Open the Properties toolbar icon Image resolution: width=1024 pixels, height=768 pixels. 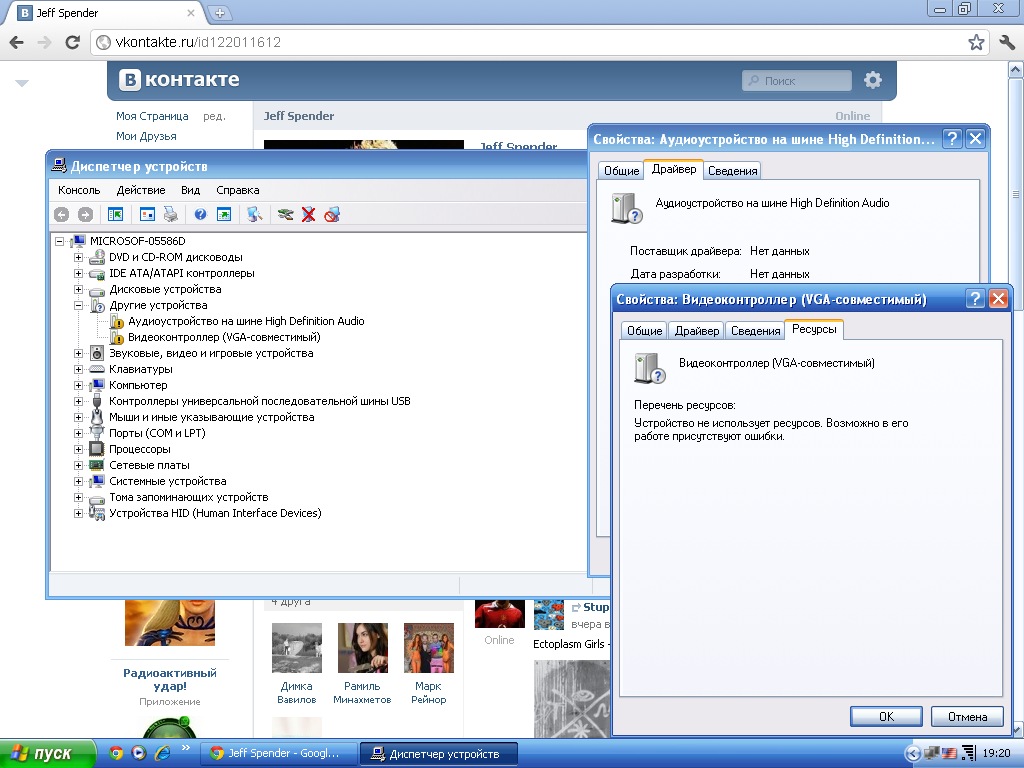[147, 214]
